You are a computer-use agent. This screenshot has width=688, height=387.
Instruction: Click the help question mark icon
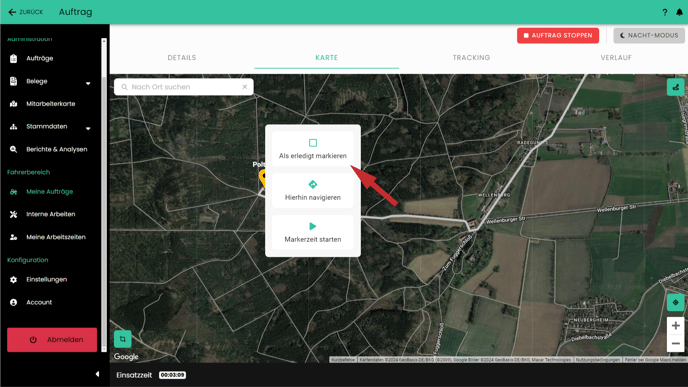(x=665, y=12)
